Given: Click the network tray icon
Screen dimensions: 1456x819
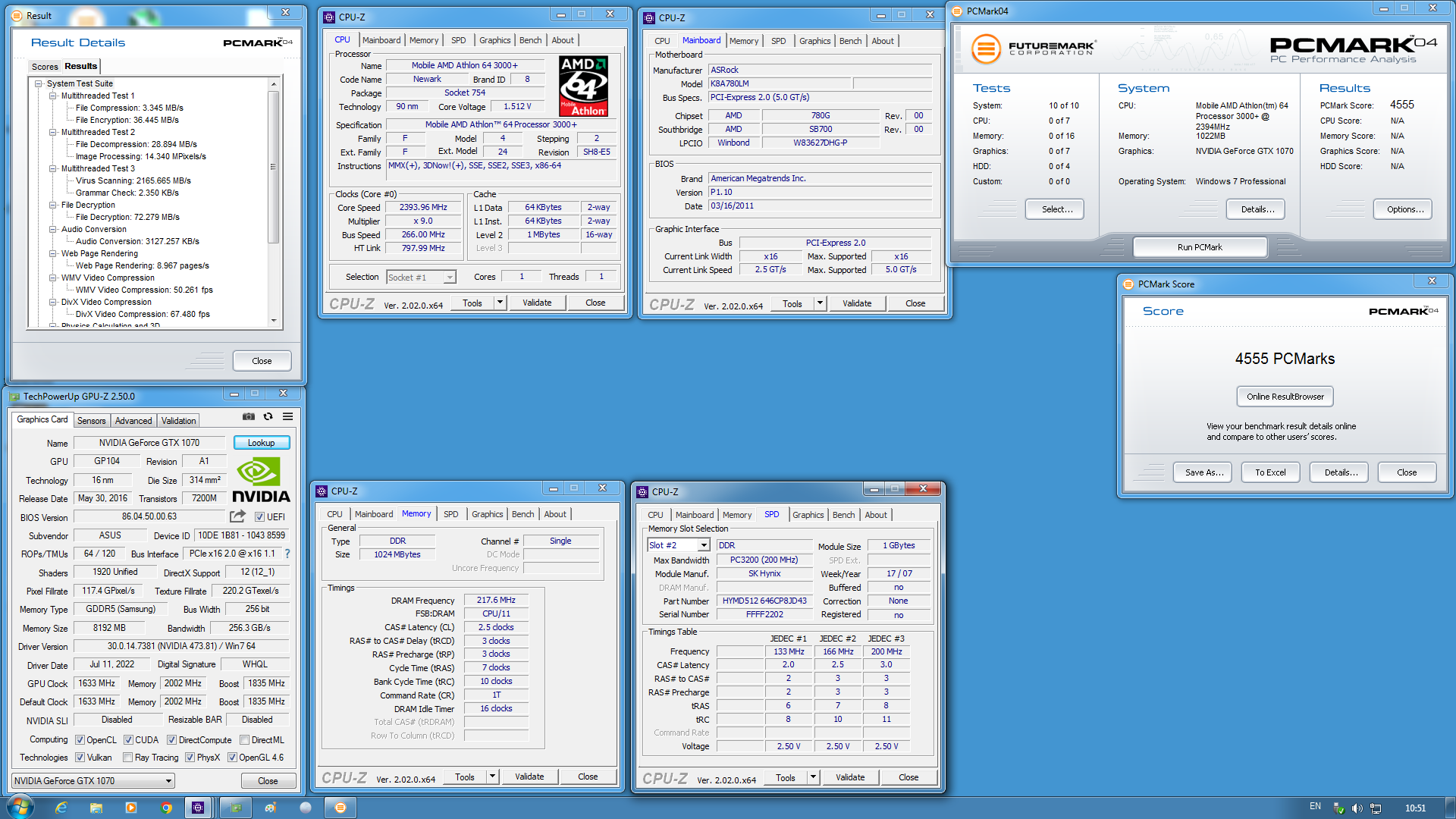Looking at the screenshot, I should coord(1375,808).
